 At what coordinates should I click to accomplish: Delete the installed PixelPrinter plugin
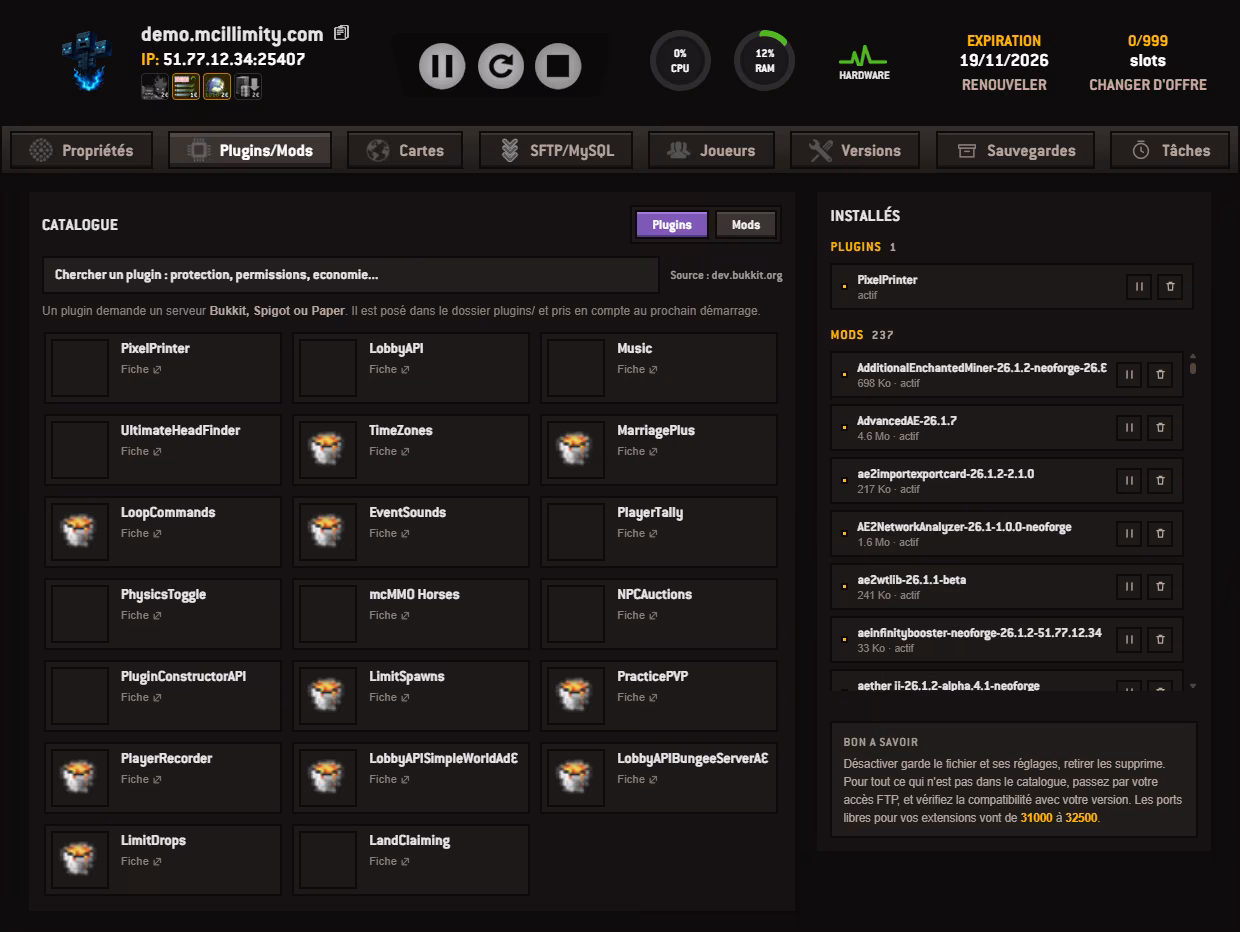[x=1171, y=287]
